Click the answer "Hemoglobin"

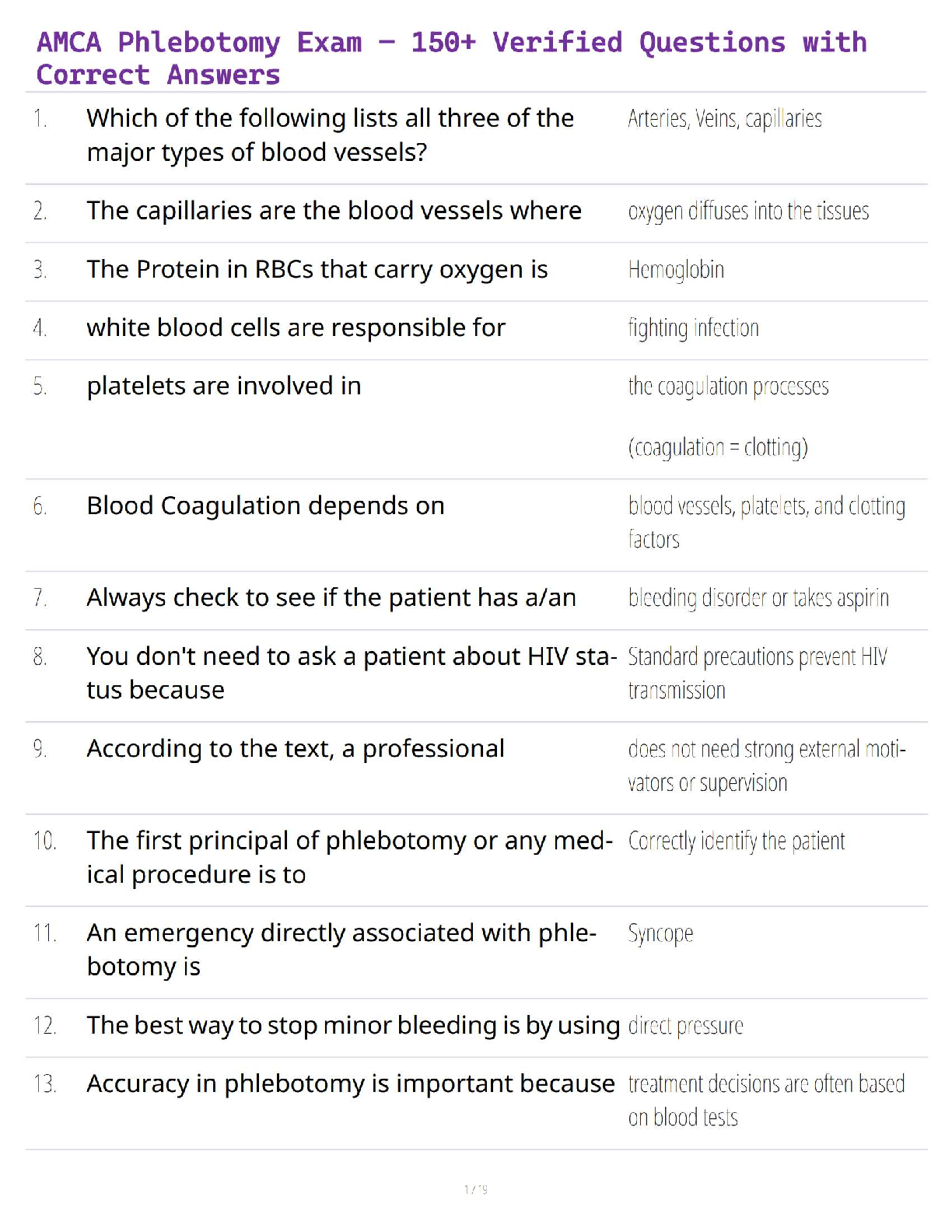676,270
